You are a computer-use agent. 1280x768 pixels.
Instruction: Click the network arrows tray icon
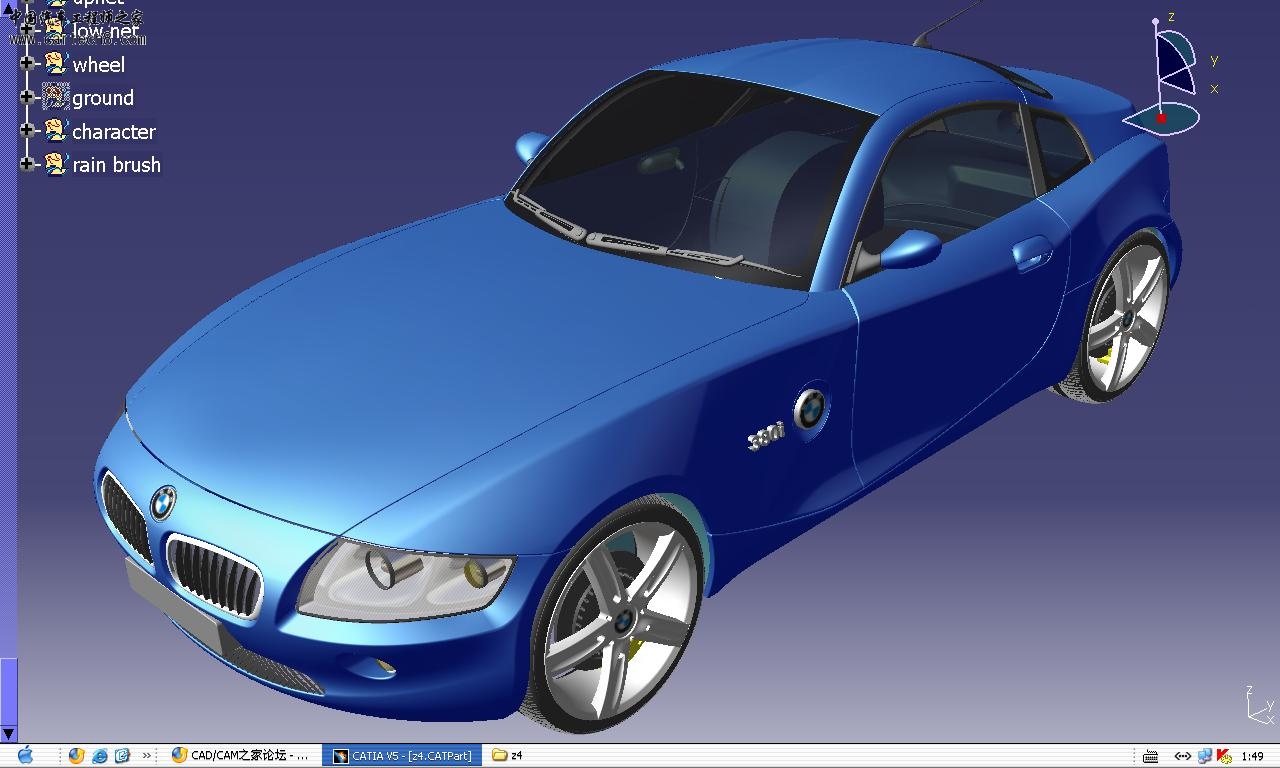pyautogui.click(x=1183, y=756)
